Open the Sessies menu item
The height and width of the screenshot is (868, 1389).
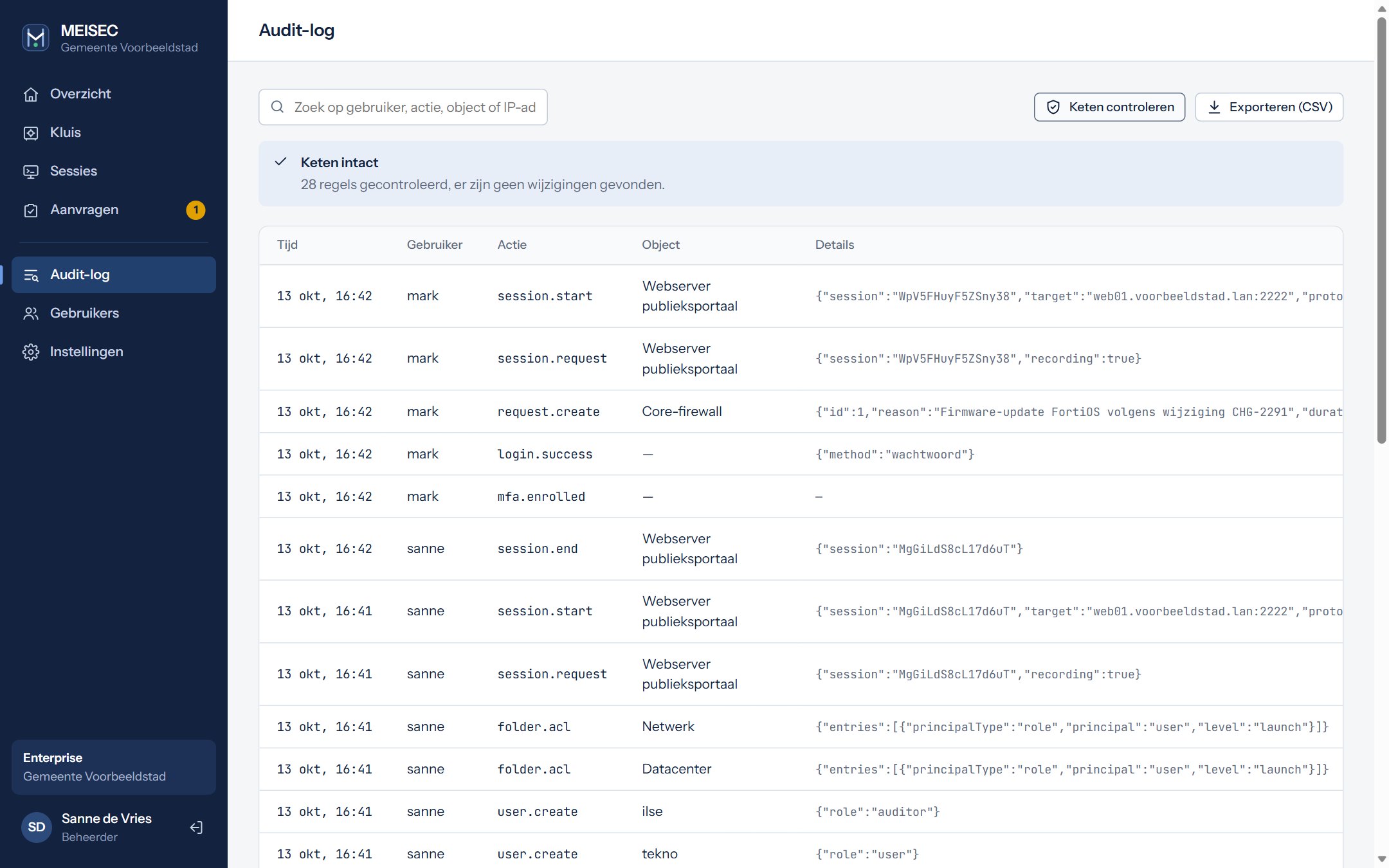tap(114, 171)
